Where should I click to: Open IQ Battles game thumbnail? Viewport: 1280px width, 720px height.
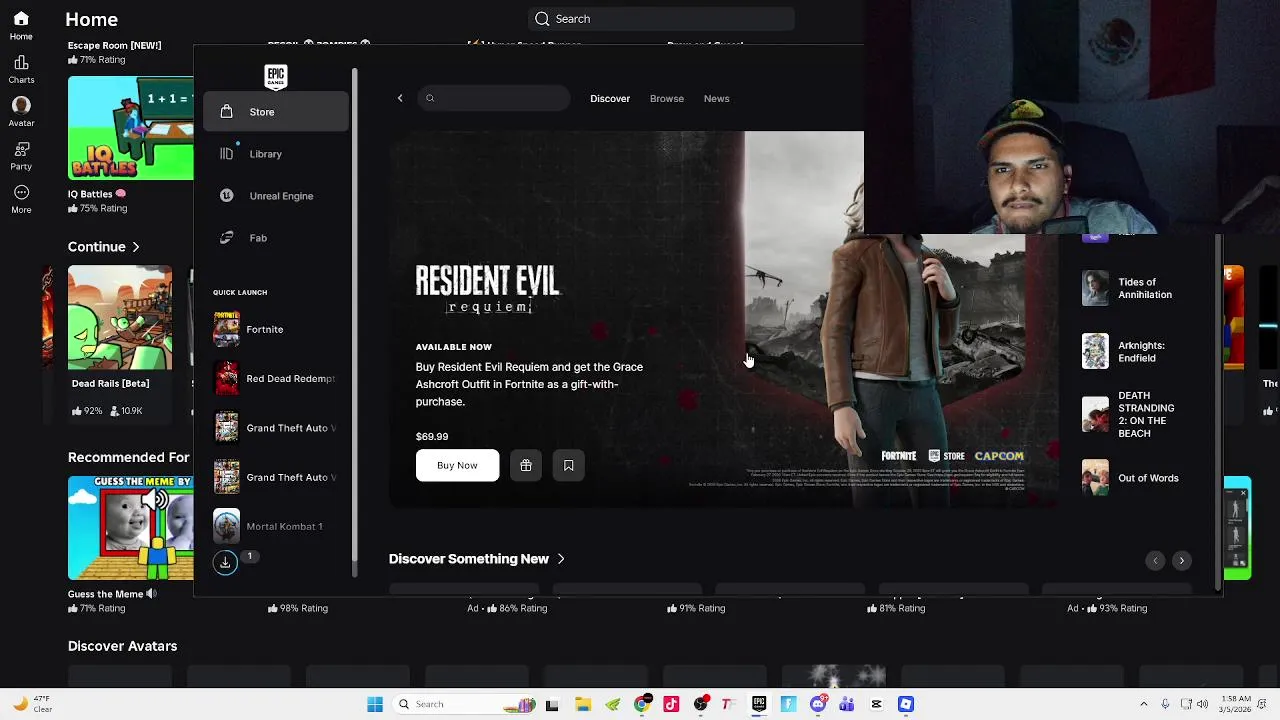pyautogui.click(x=131, y=128)
